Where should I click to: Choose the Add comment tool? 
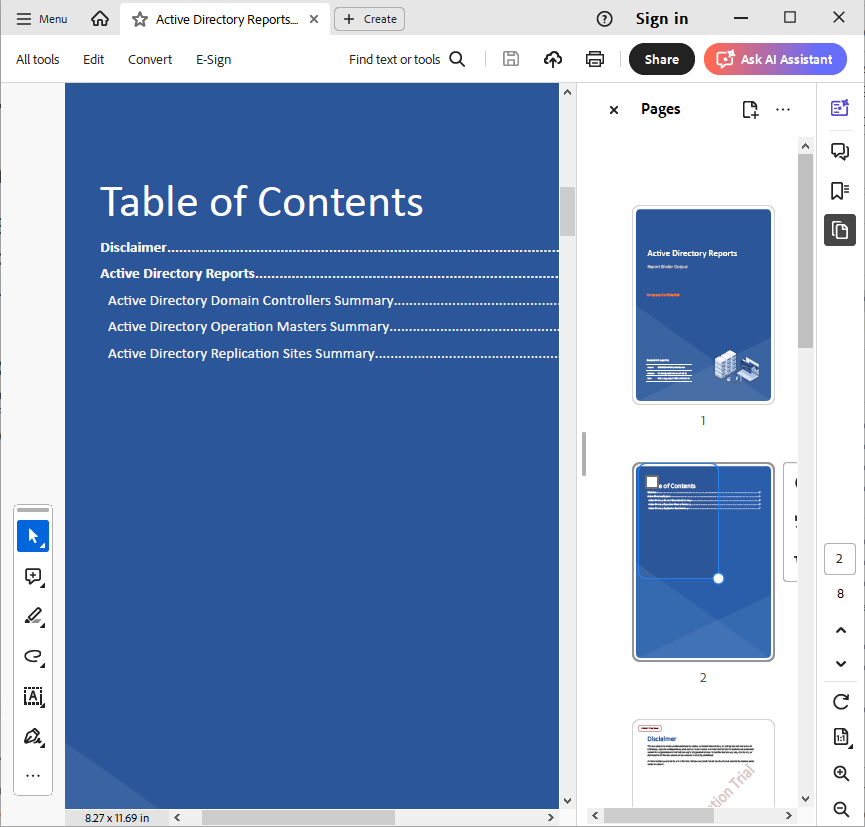(33, 577)
